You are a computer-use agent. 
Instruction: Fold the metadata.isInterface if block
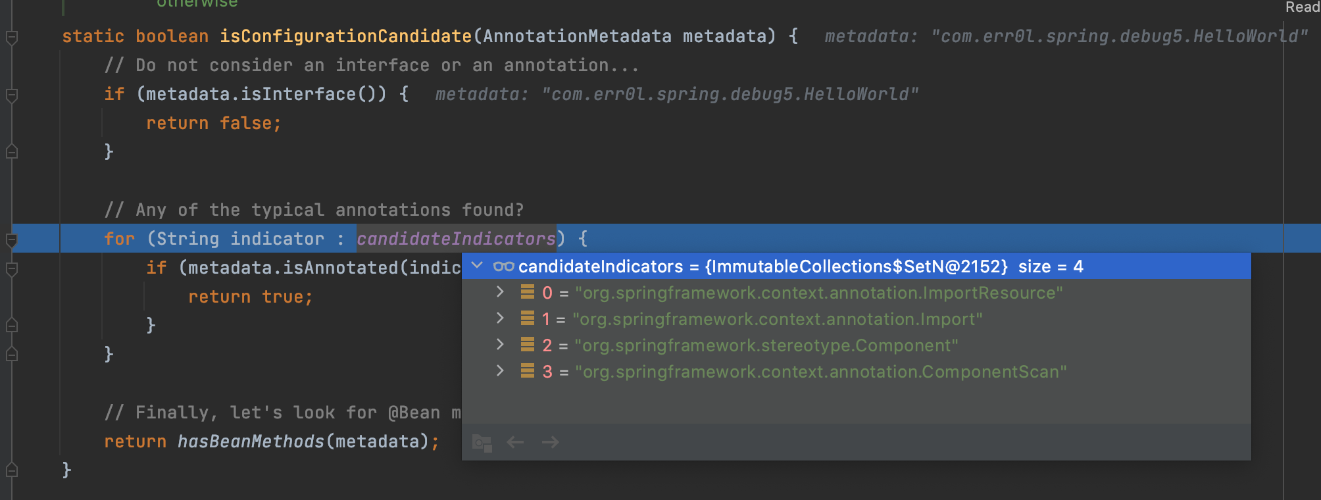[x=12, y=95]
